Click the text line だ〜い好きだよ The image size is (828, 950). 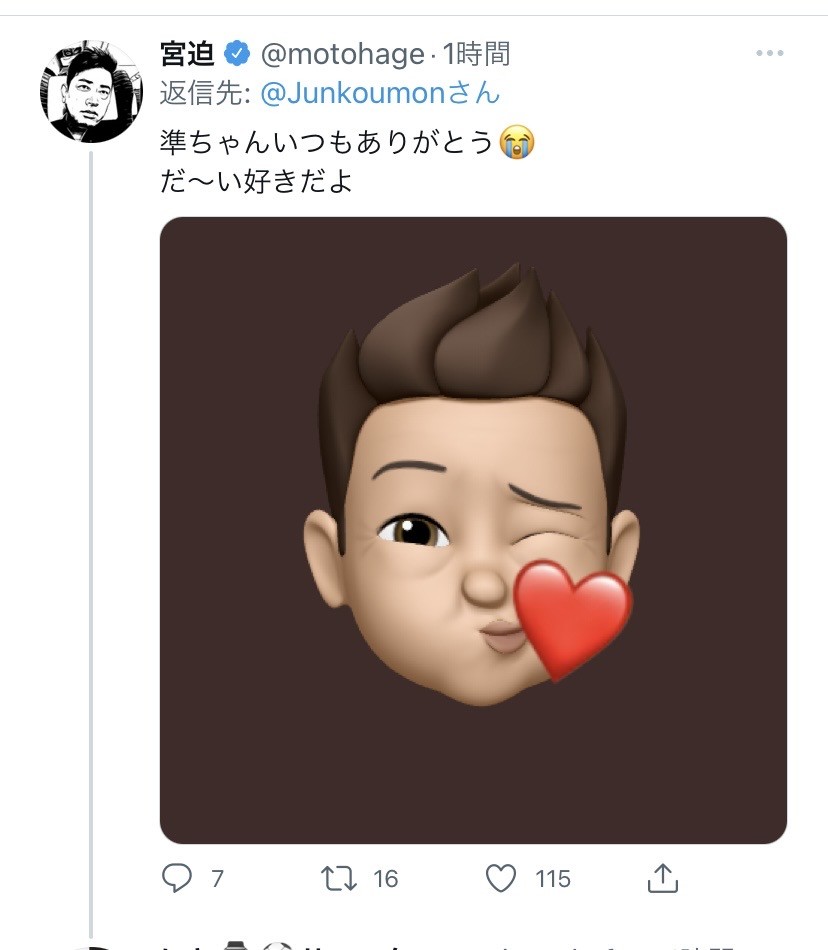click(x=256, y=183)
